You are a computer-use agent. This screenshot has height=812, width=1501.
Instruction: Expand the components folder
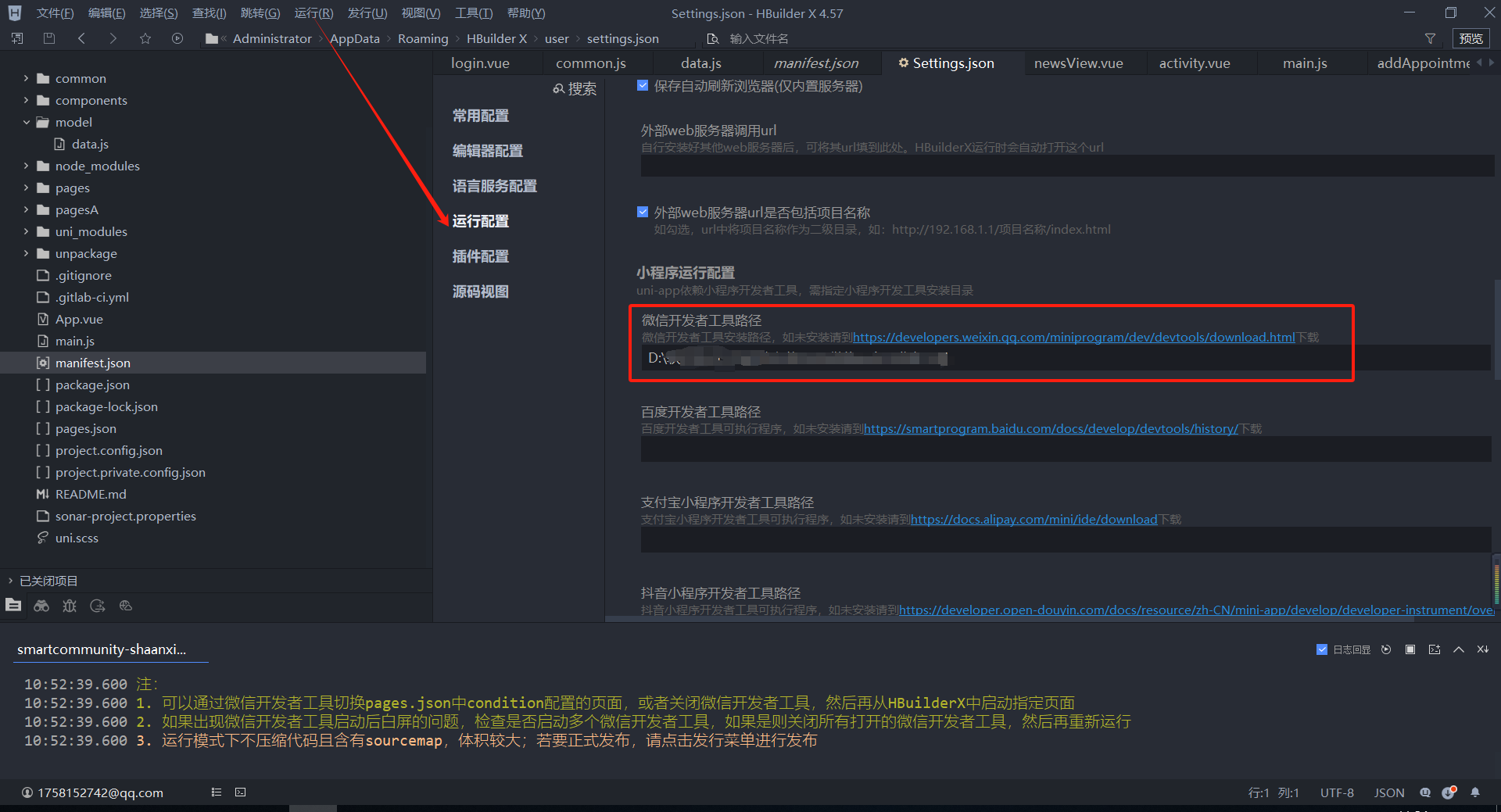point(26,100)
